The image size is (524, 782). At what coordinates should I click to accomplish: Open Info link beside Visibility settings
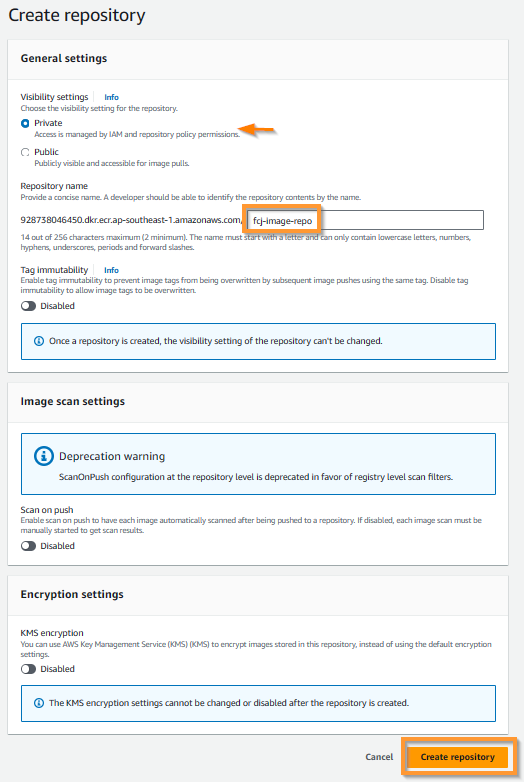pos(111,97)
